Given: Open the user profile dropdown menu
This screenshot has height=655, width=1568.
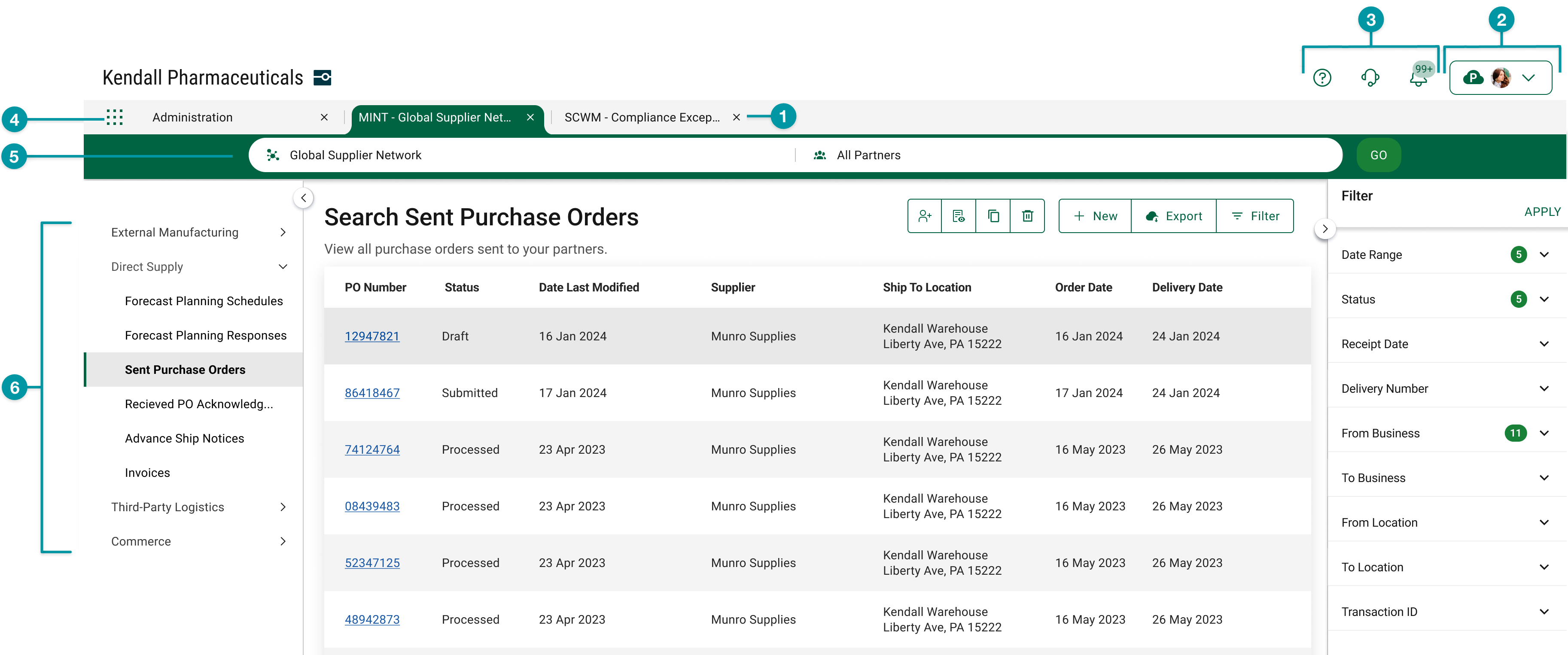Looking at the screenshot, I should tap(1501, 78).
